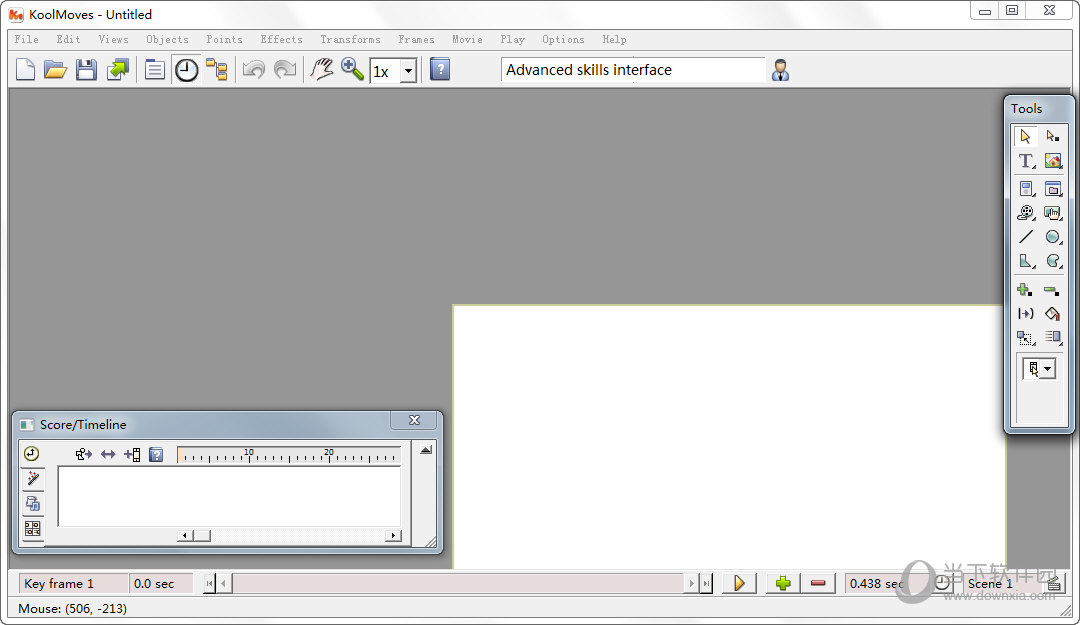Click the export green arrow icon

click(x=118, y=70)
